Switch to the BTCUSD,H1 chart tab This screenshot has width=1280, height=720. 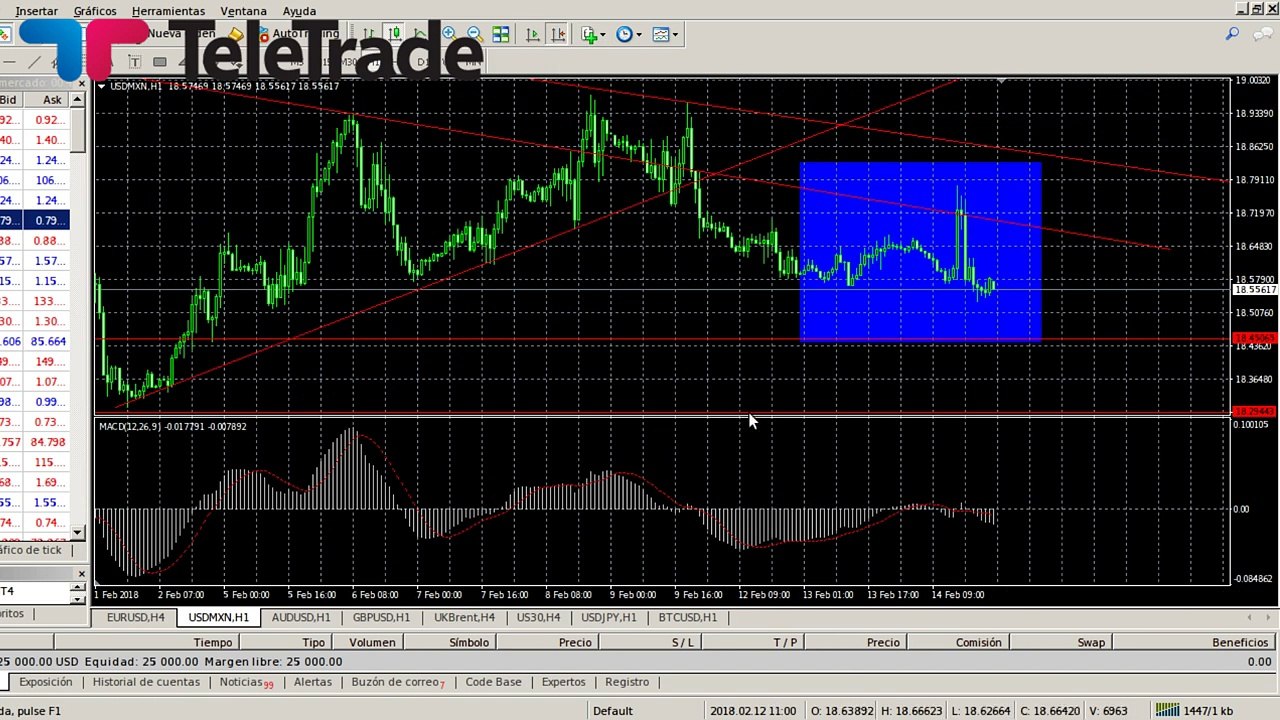tap(687, 617)
